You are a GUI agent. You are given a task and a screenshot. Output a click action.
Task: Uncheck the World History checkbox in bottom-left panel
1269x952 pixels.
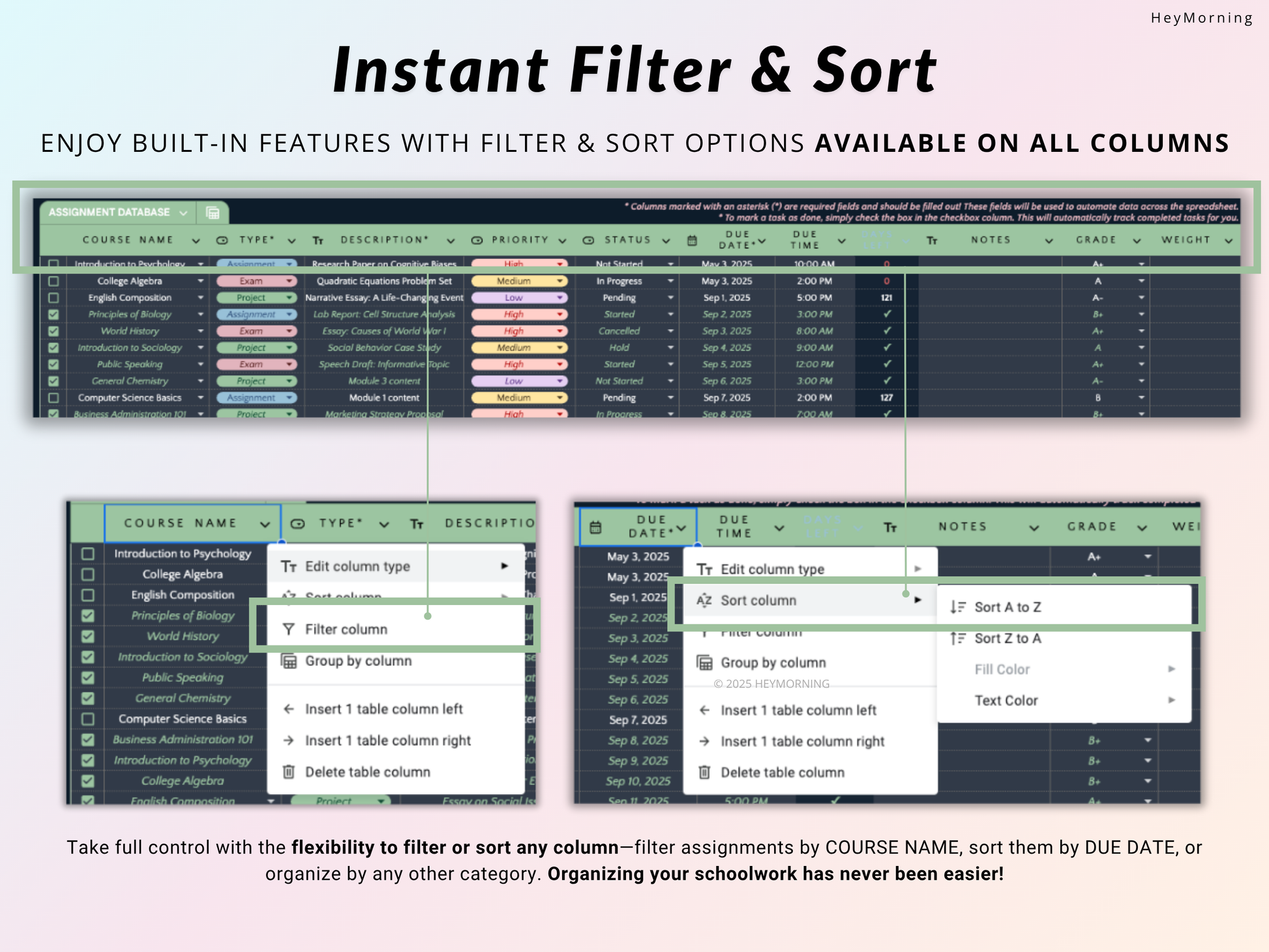pyautogui.click(x=88, y=636)
